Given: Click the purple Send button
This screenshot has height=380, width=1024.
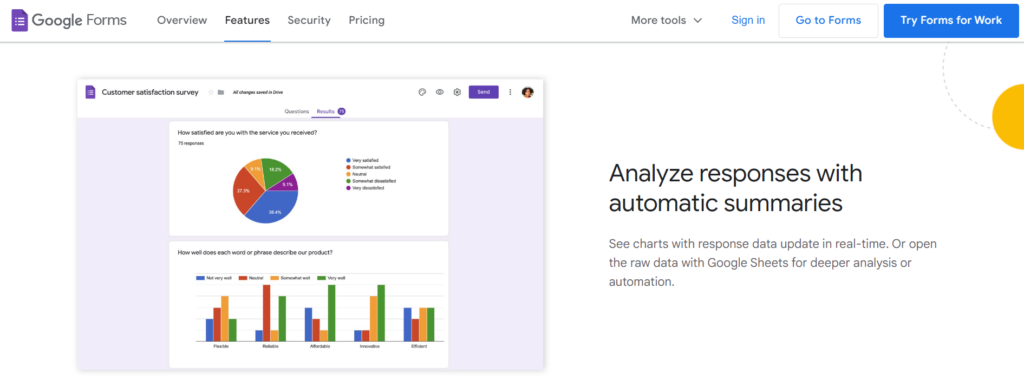Looking at the screenshot, I should tap(483, 92).
